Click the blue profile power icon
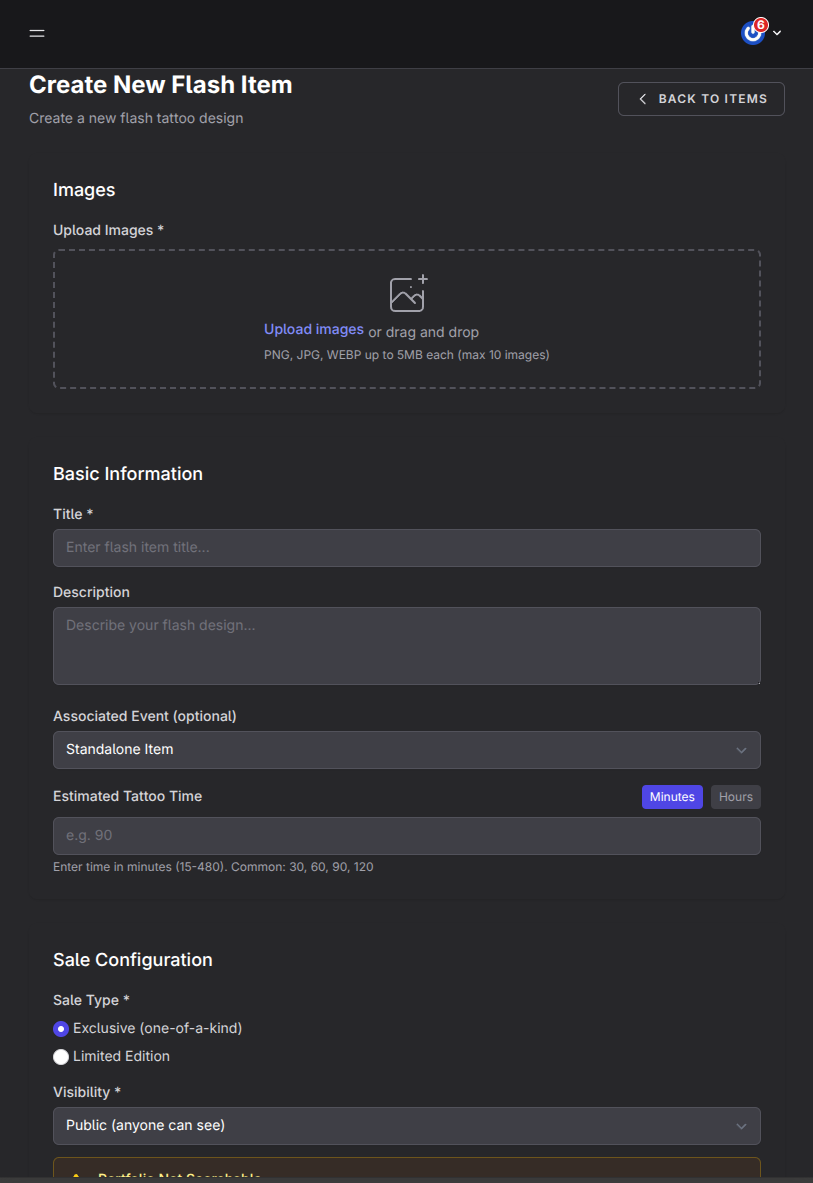 (752, 33)
